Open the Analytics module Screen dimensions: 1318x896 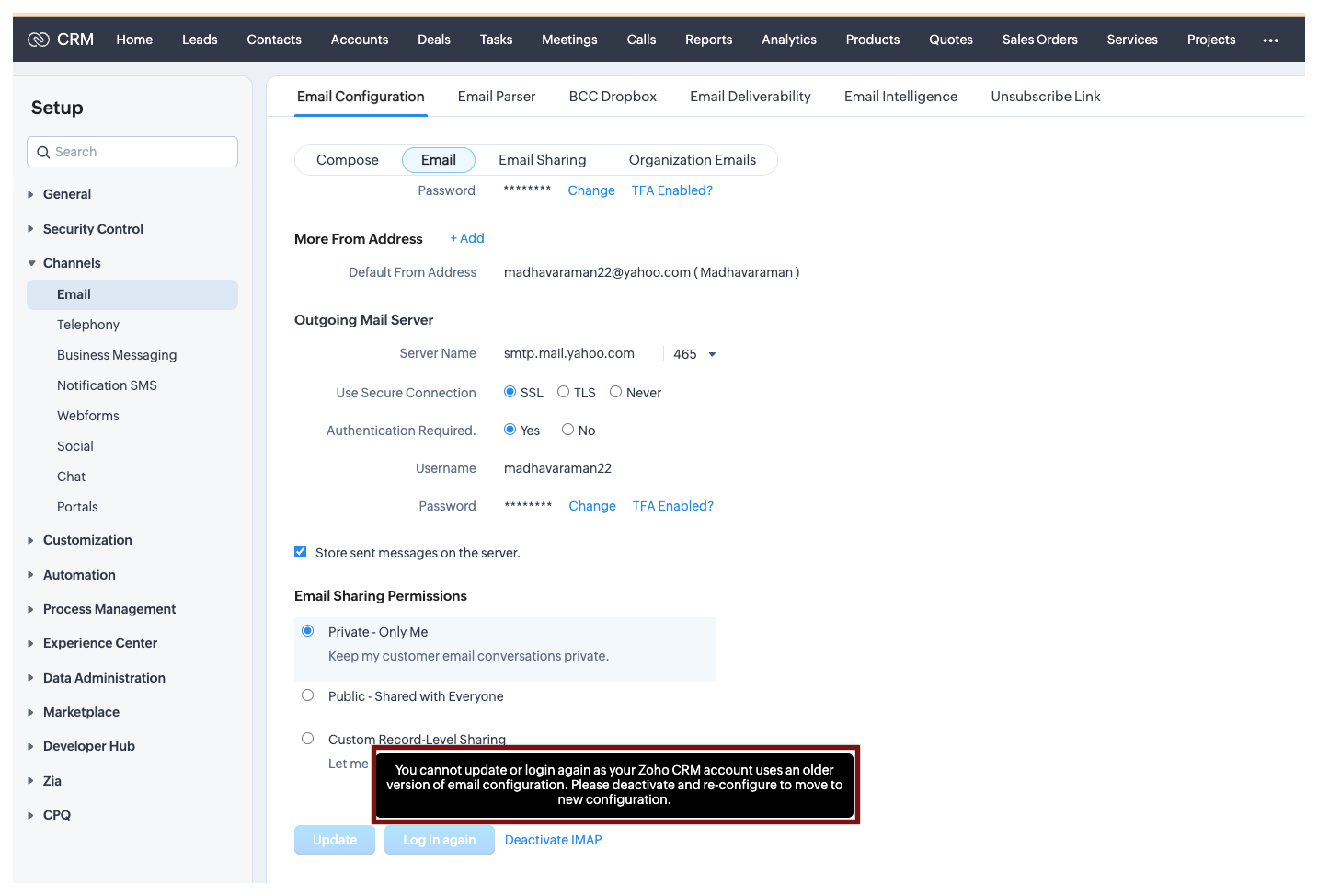pyautogui.click(x=789, y=40)
